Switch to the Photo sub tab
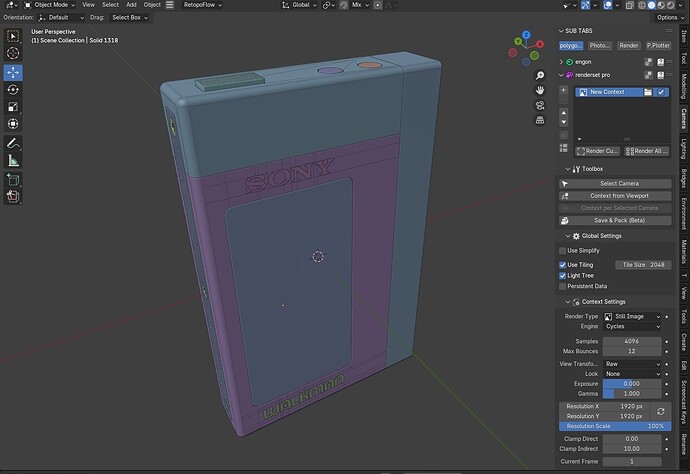Image resolution: width=690 pixels, height=474 pixels. [599, 45]
